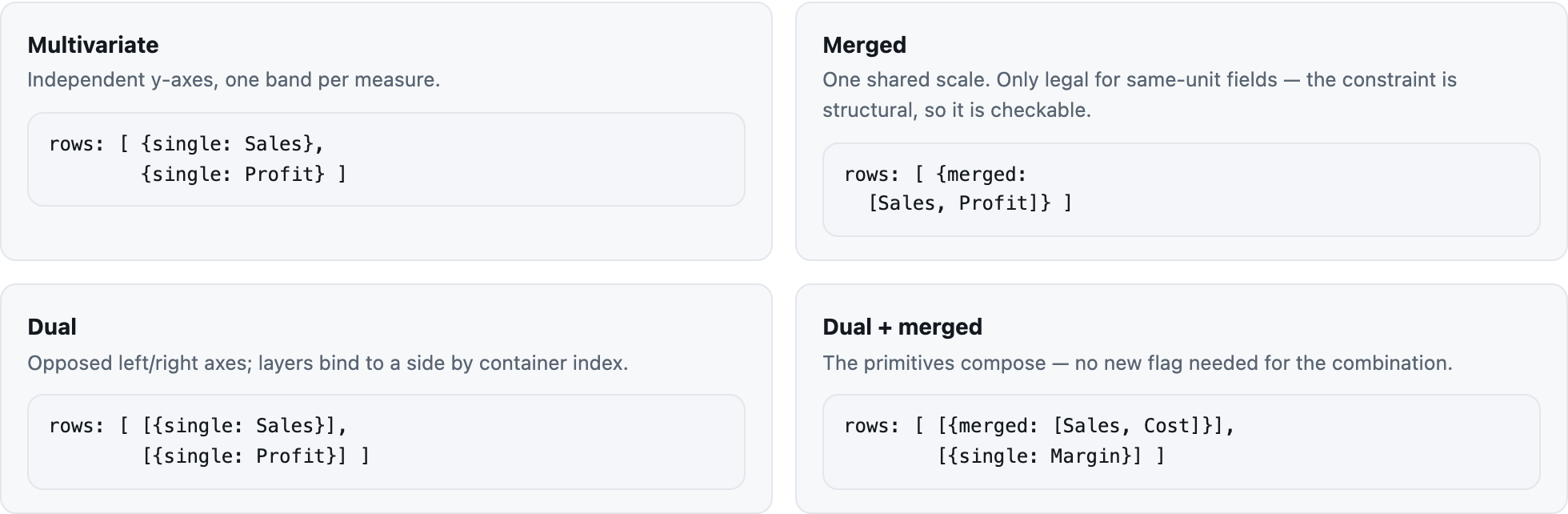Viewport: 1568px width, 514px height.
Task: Click the text 'Independent y-axes, one band per measure'
Action: (x=234, y=80)
